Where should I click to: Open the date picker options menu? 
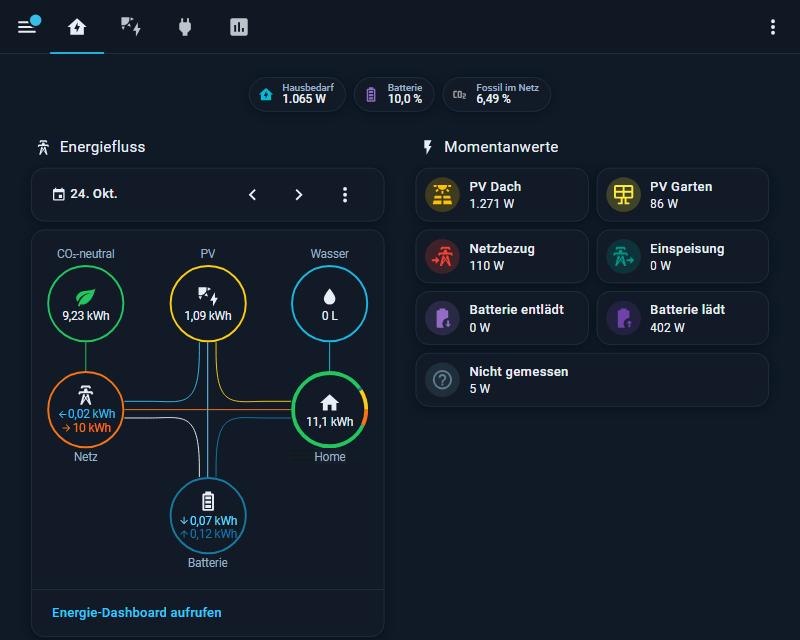pos(345,194)
